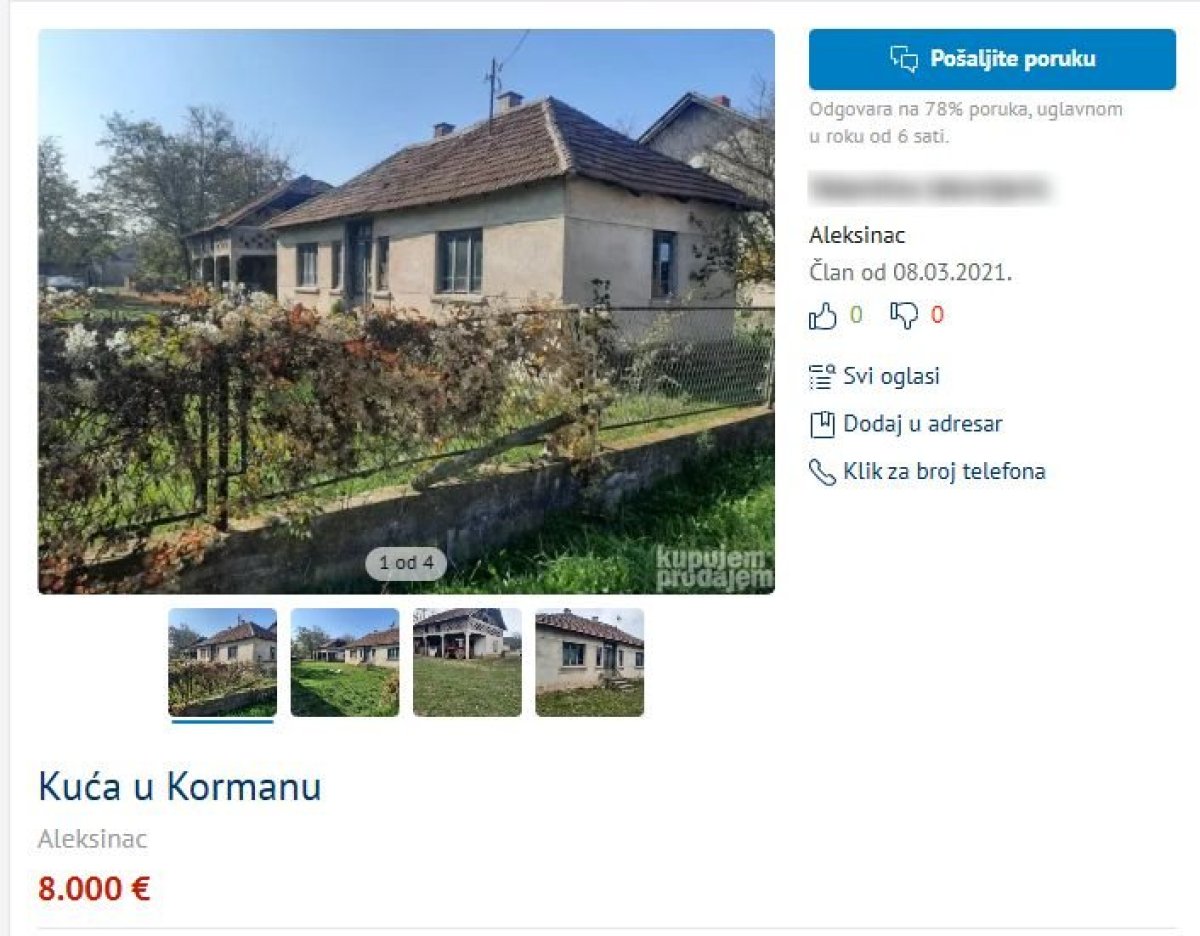
Task: Click the 1 od 4 photo counter
Action: (406, 563)
